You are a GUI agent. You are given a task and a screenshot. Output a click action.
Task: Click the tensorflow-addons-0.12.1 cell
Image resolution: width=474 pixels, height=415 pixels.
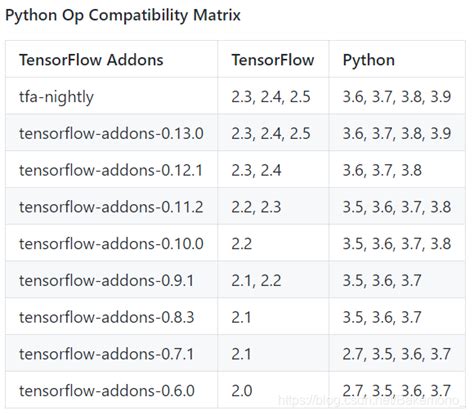(x=112, y=169)
